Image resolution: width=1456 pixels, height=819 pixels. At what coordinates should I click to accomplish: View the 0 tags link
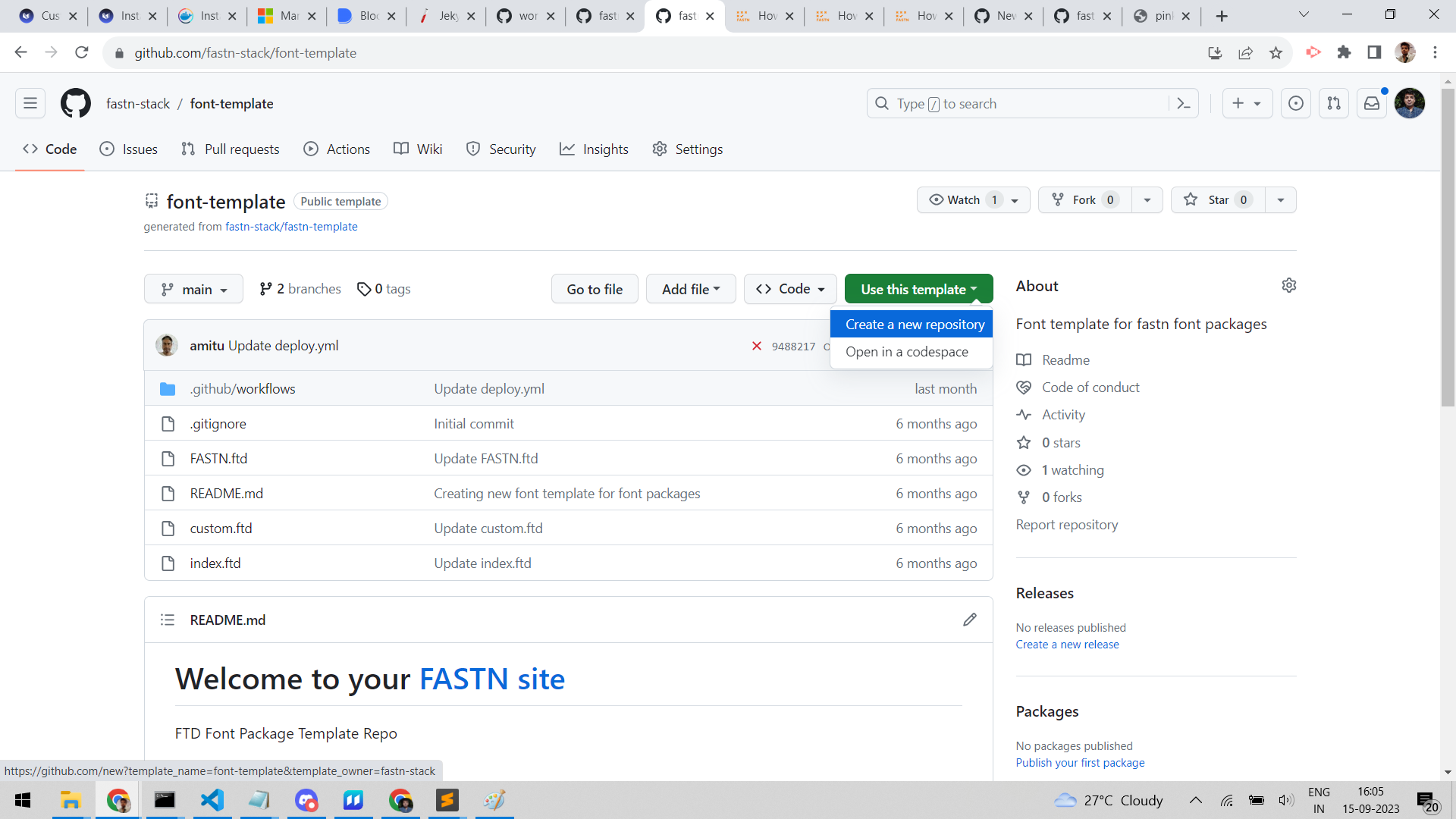(384, 289)
